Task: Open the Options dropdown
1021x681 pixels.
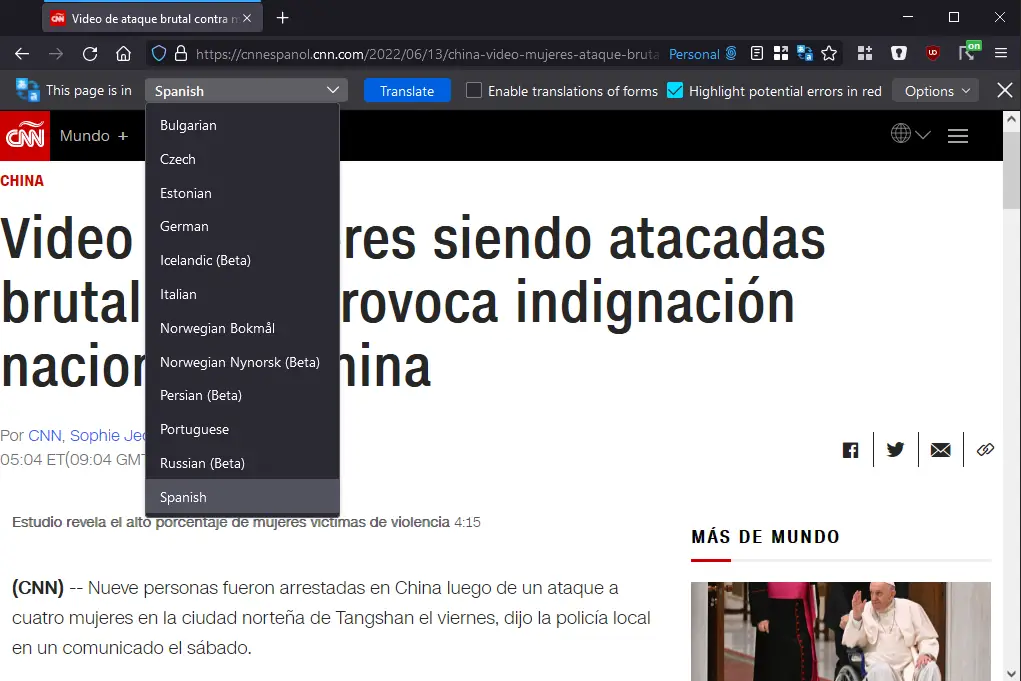Action: (x=936, y=90)
